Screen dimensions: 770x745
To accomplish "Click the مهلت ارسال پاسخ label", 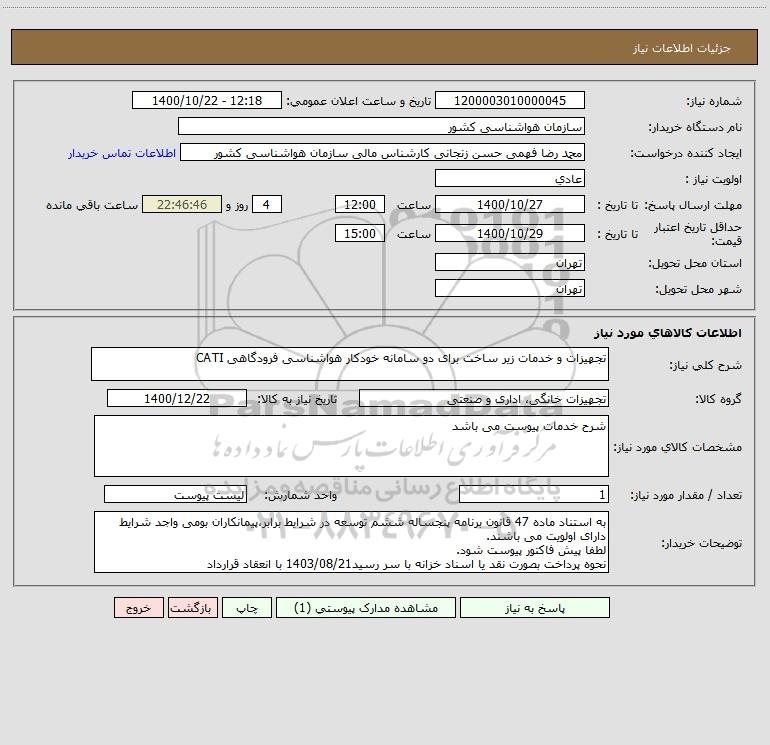I will [x=693, y=205].
